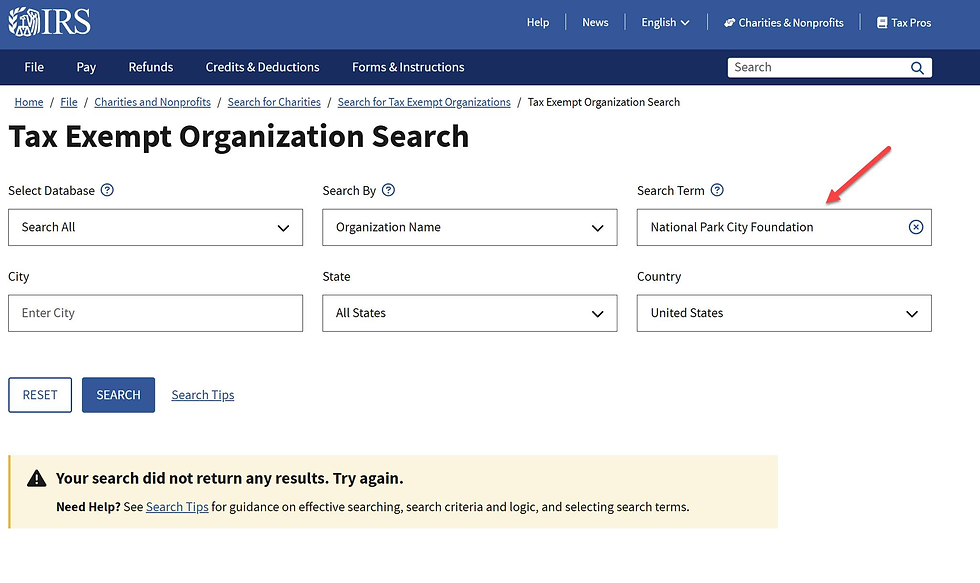Select the Credits & Deductions menu item
The width and height of the screenshot is (980, 583).
pyautogui.click(x=262, y=67)
